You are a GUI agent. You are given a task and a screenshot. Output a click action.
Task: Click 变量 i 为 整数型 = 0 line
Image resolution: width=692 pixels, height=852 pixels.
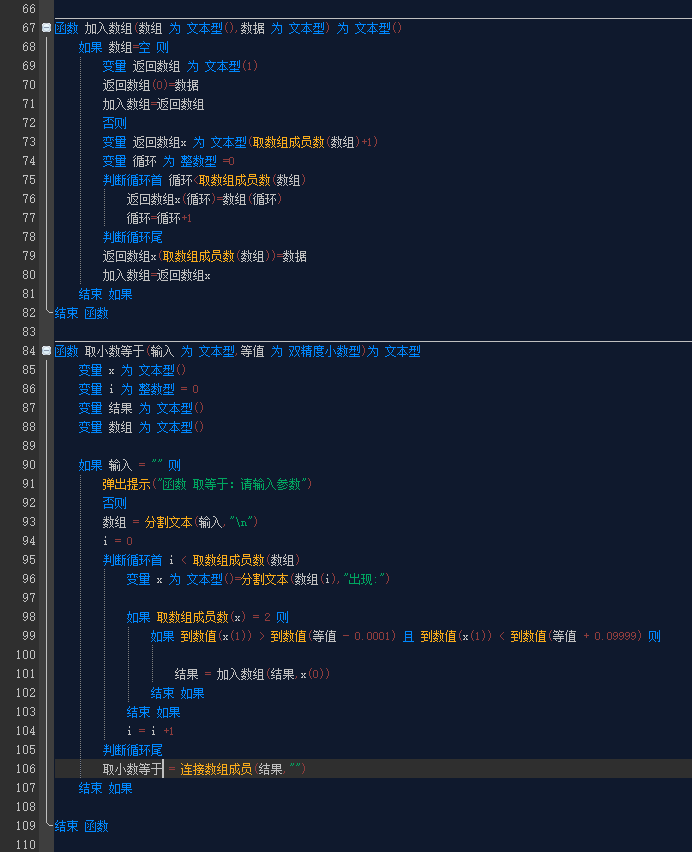[x=139, y=390]
